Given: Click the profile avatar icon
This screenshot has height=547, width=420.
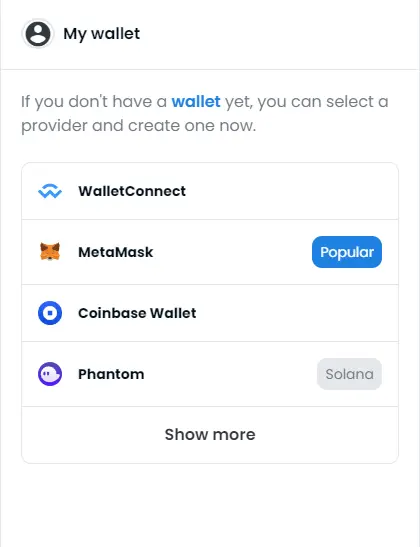Looking at the screenshot, I should point(38,34).
